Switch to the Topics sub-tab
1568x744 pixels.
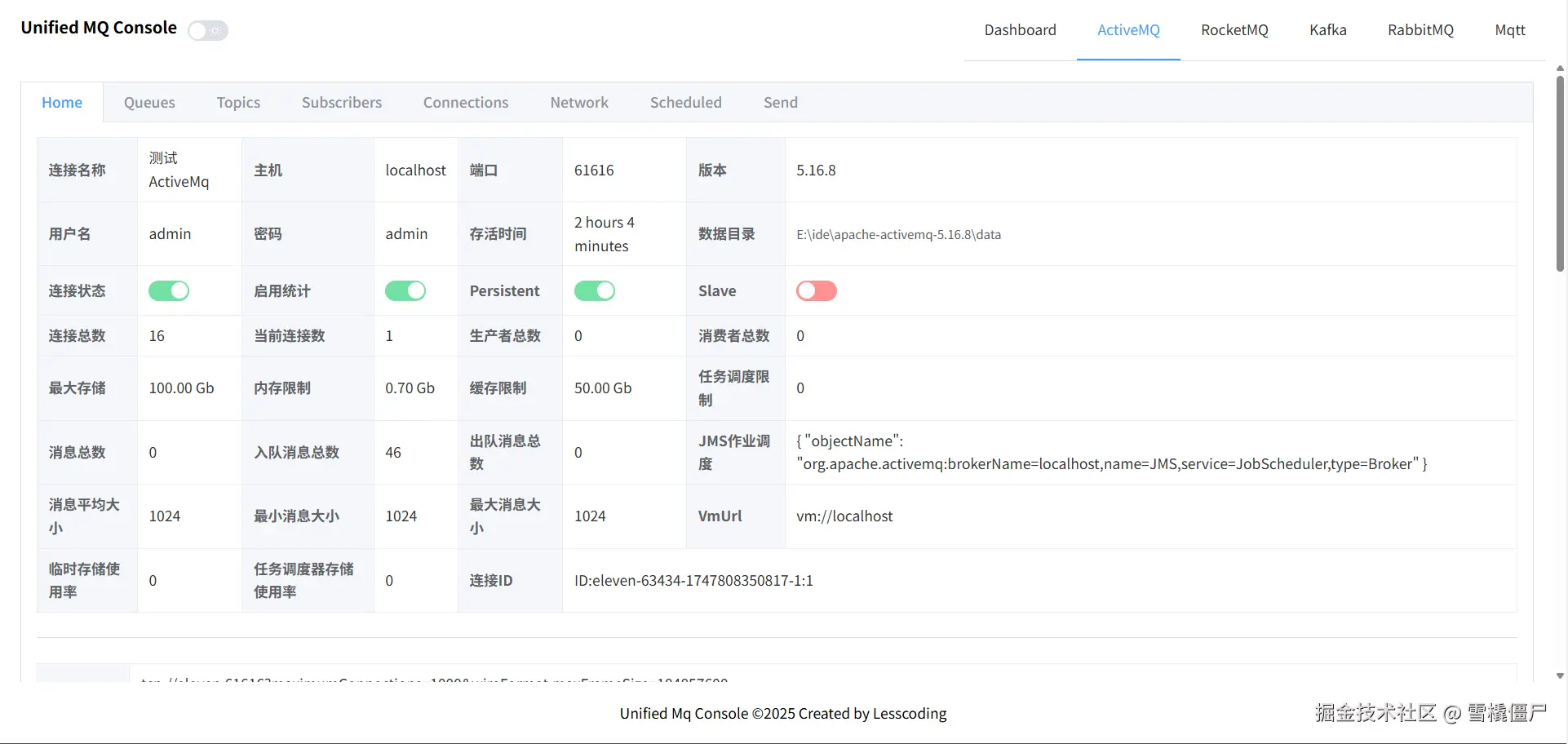238,103
